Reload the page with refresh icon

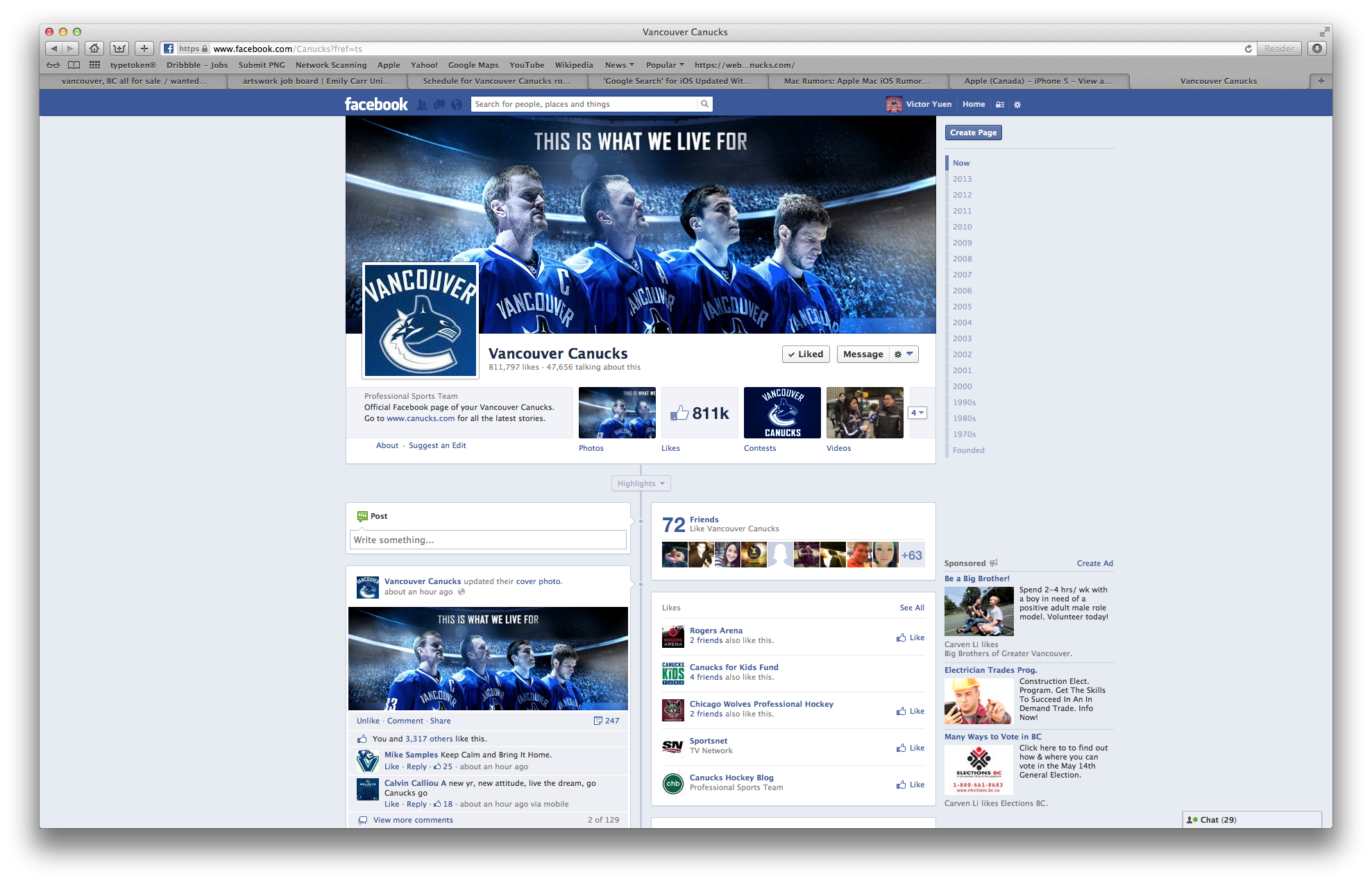click(x=1248, y=49)
